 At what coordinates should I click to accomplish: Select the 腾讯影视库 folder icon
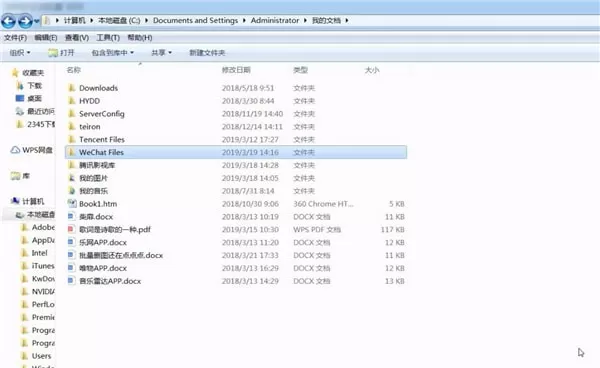tap(72, 165)
